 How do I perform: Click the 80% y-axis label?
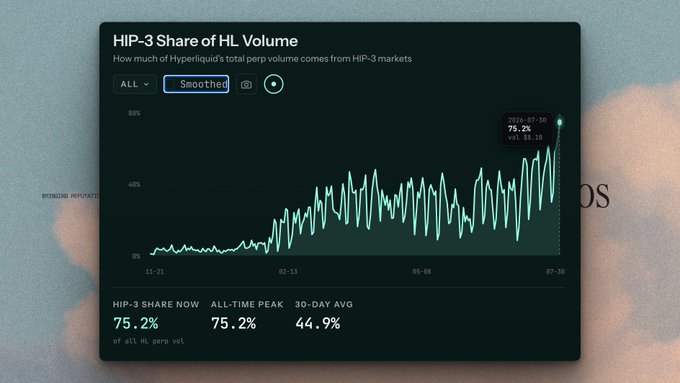tap(134, 113)
